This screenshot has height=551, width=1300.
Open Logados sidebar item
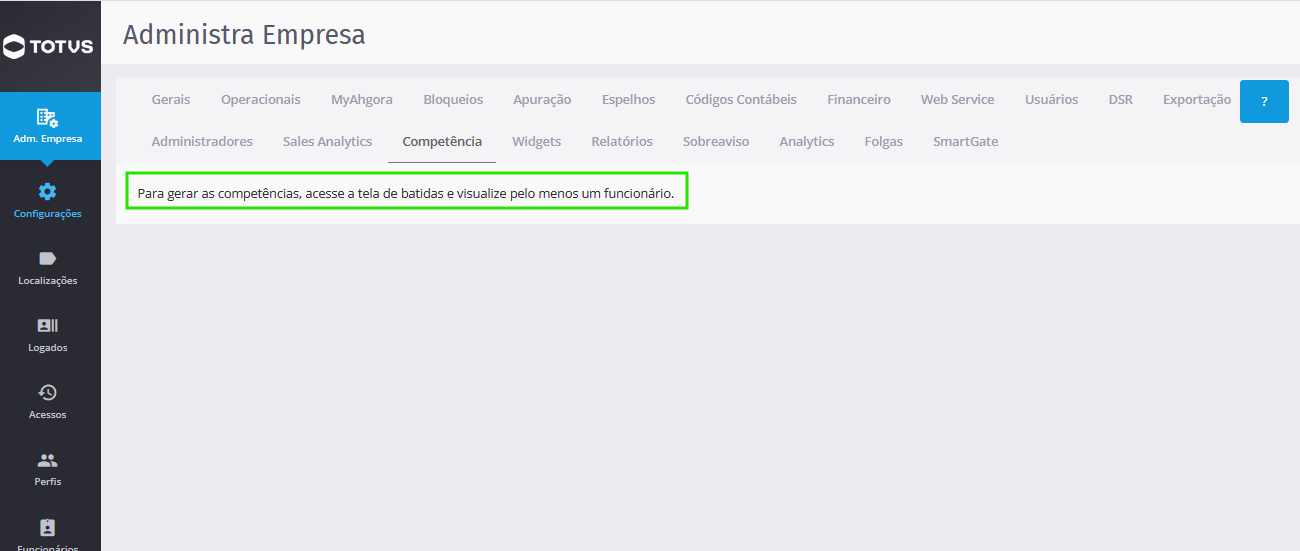point(48,335)
